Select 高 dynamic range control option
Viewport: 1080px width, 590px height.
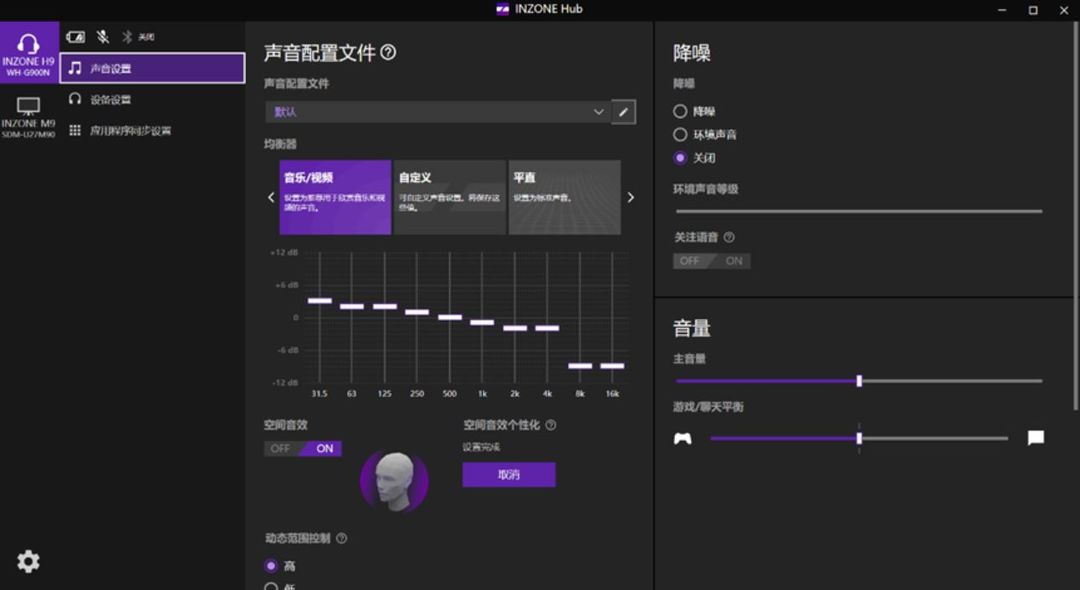[271, 566]
